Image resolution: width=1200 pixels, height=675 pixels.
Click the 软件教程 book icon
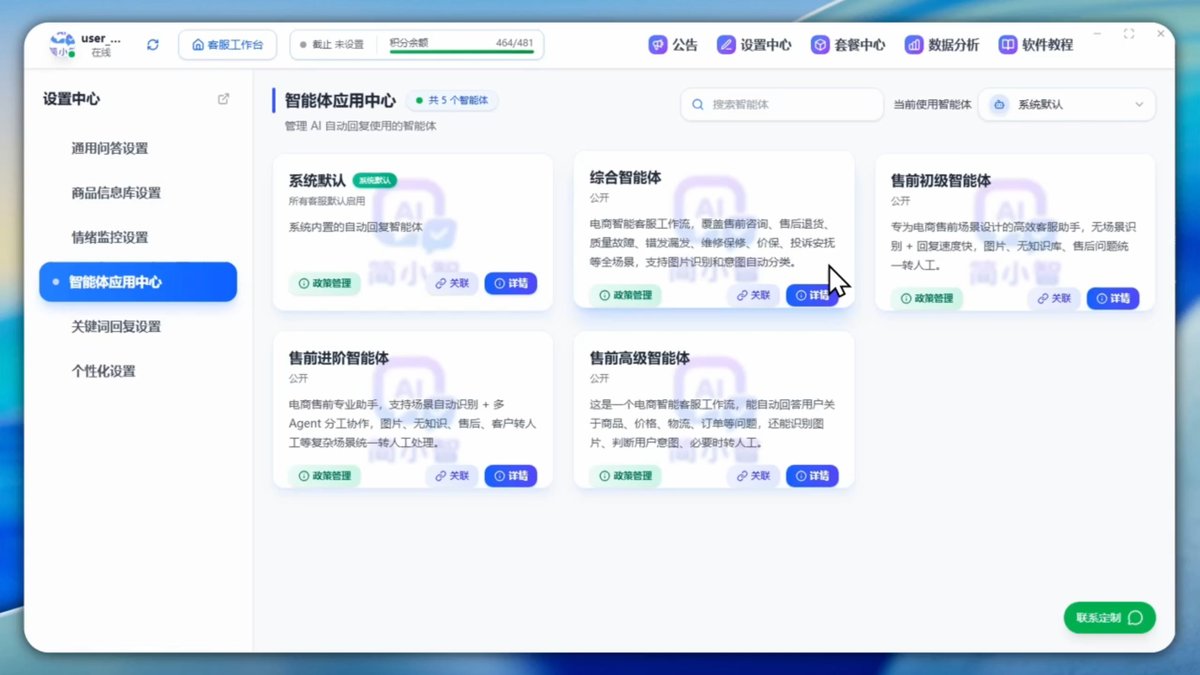(1008, 45)
